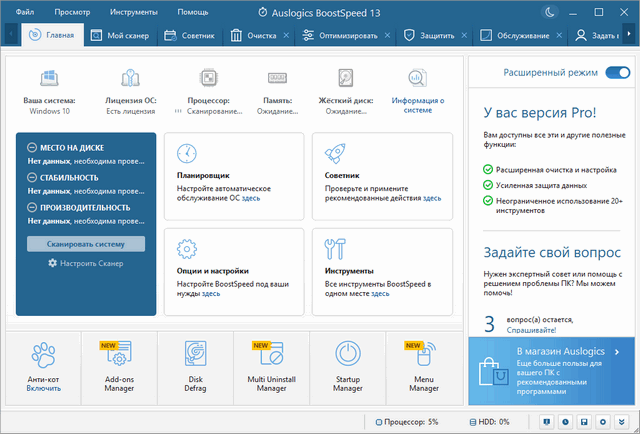The height and width of the screenshot is (434, 640).
Task: Click the Планировщик clock icon
Action: 186,153
